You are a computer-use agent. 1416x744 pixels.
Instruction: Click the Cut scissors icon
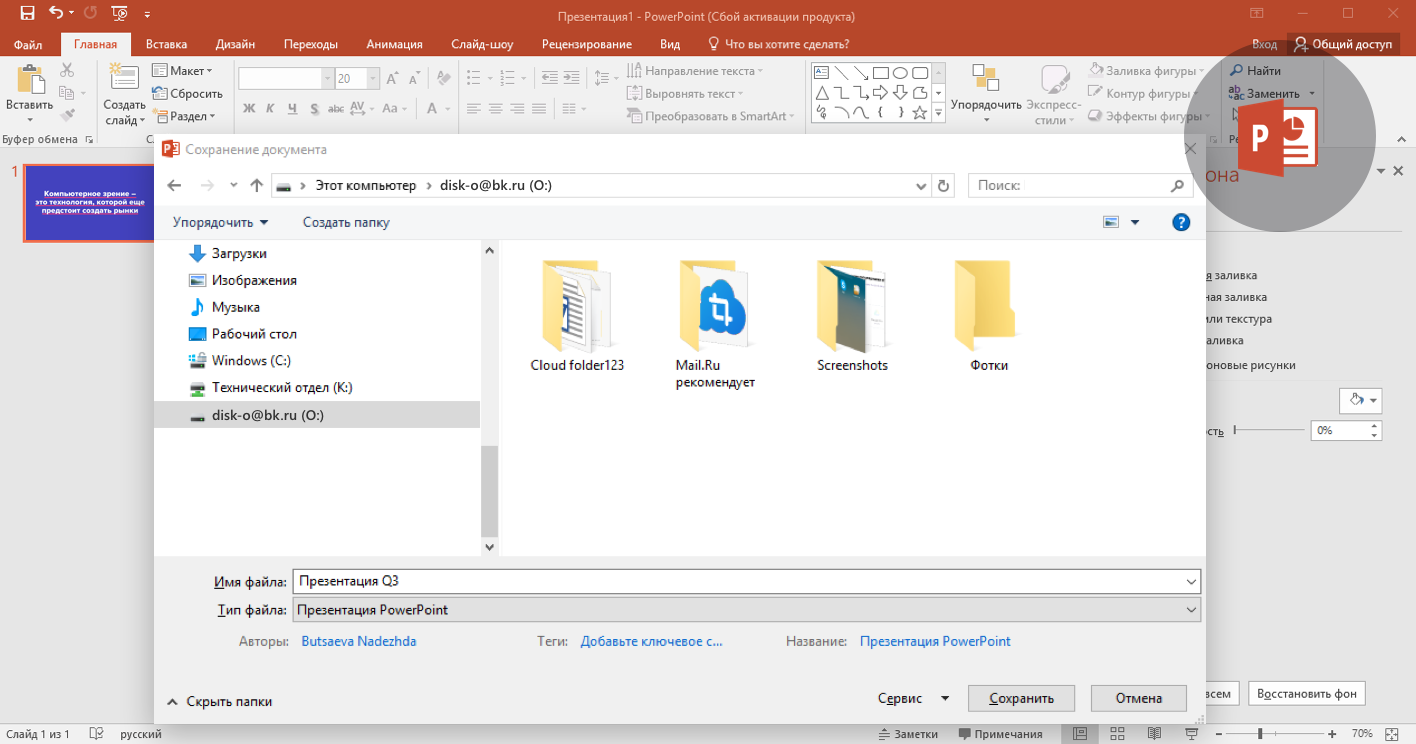click(x=67, y=70)
